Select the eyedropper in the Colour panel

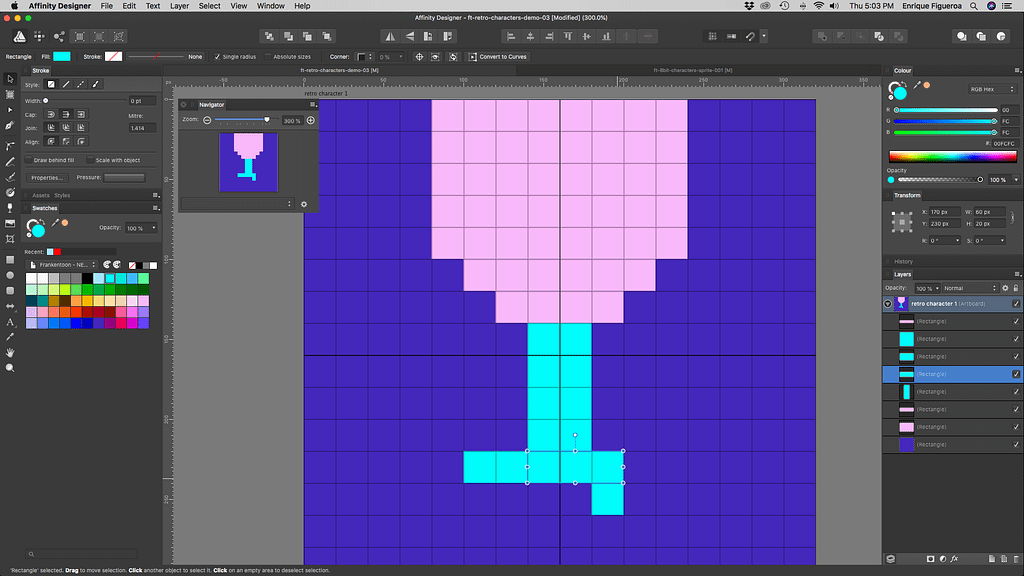point(917,85)
